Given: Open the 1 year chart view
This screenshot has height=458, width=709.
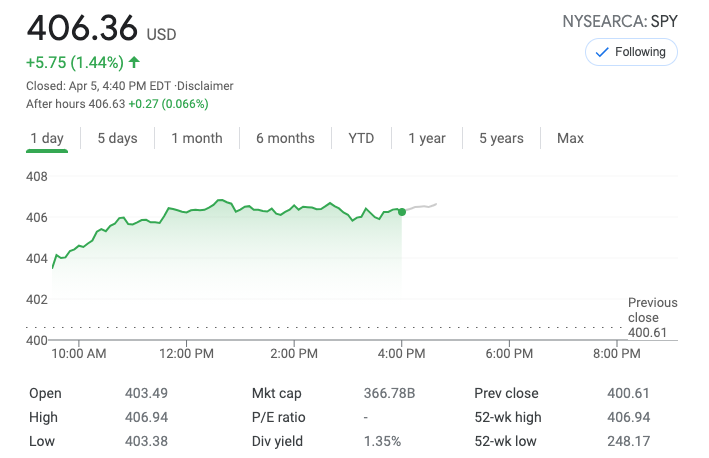Looking at the screenshot, I should (x=427, y=138).
